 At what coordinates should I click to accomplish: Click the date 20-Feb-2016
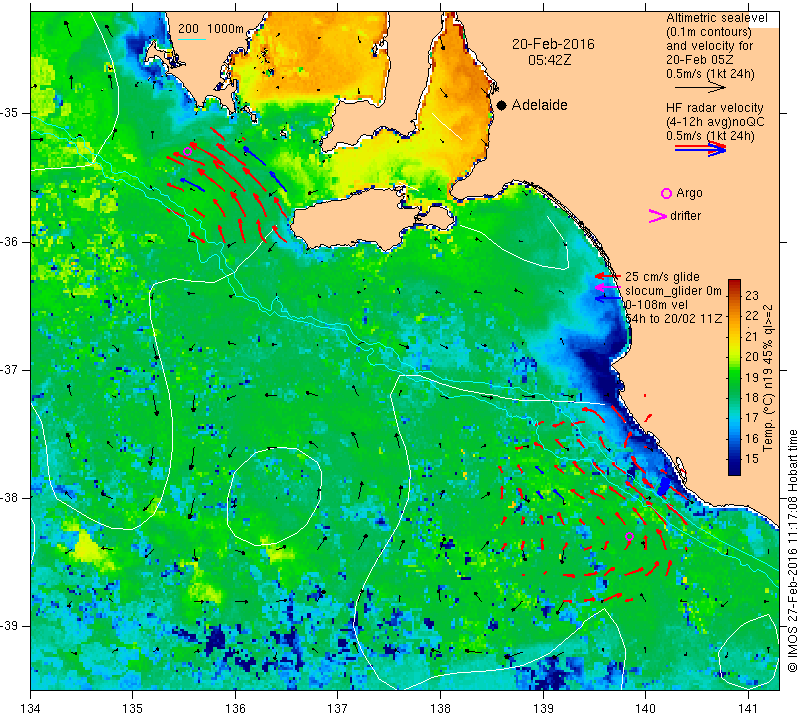coord(553,44)
